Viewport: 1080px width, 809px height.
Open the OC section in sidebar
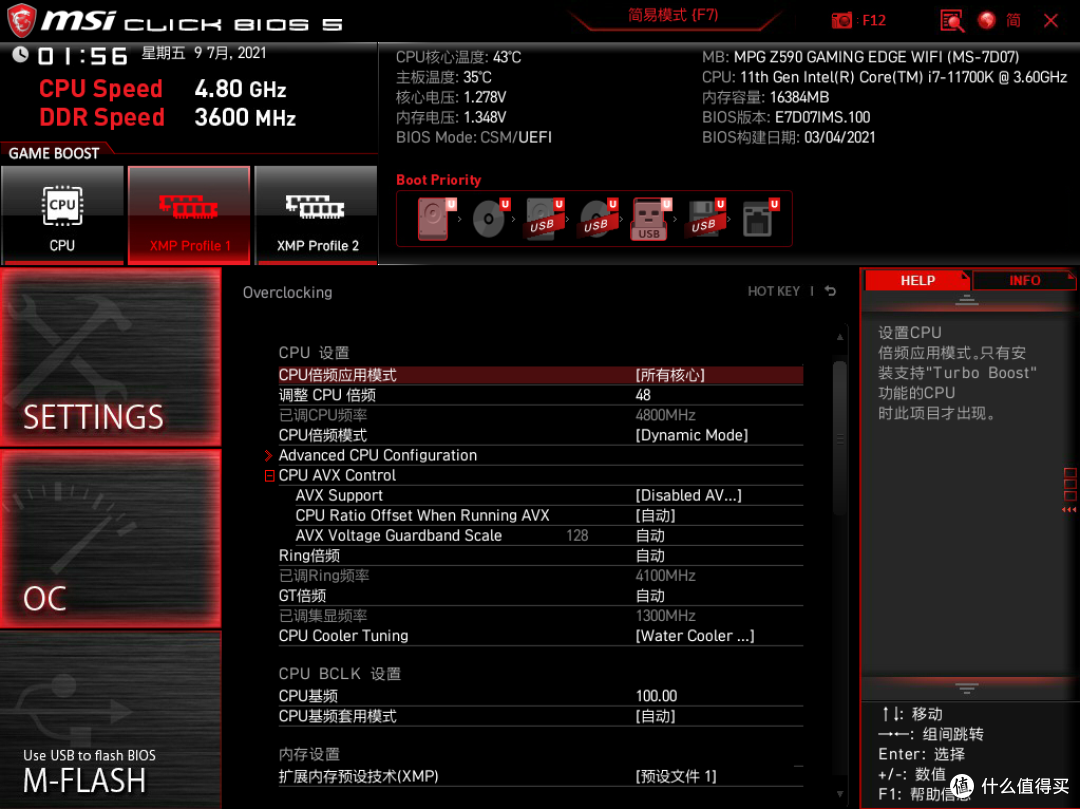click(x=110, y=540)
